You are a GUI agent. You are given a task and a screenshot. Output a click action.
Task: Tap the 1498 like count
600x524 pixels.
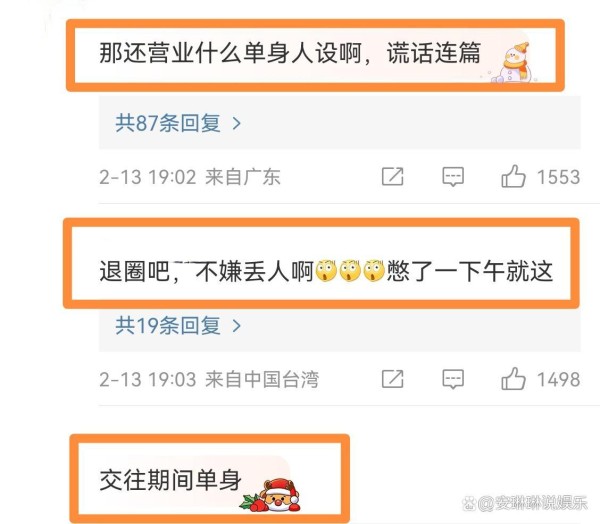click(558, 379)
